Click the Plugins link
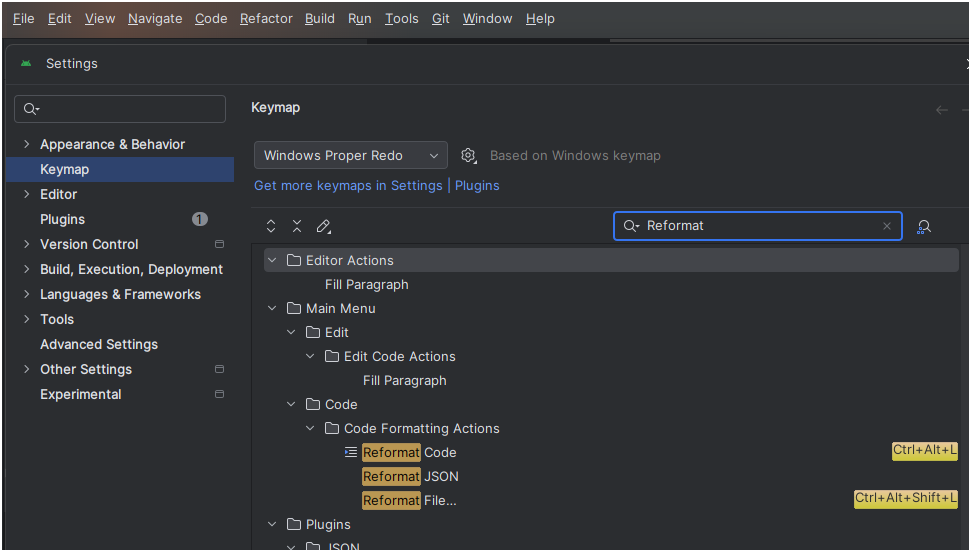This screenshot has width=971, height=552. (477, 185)
